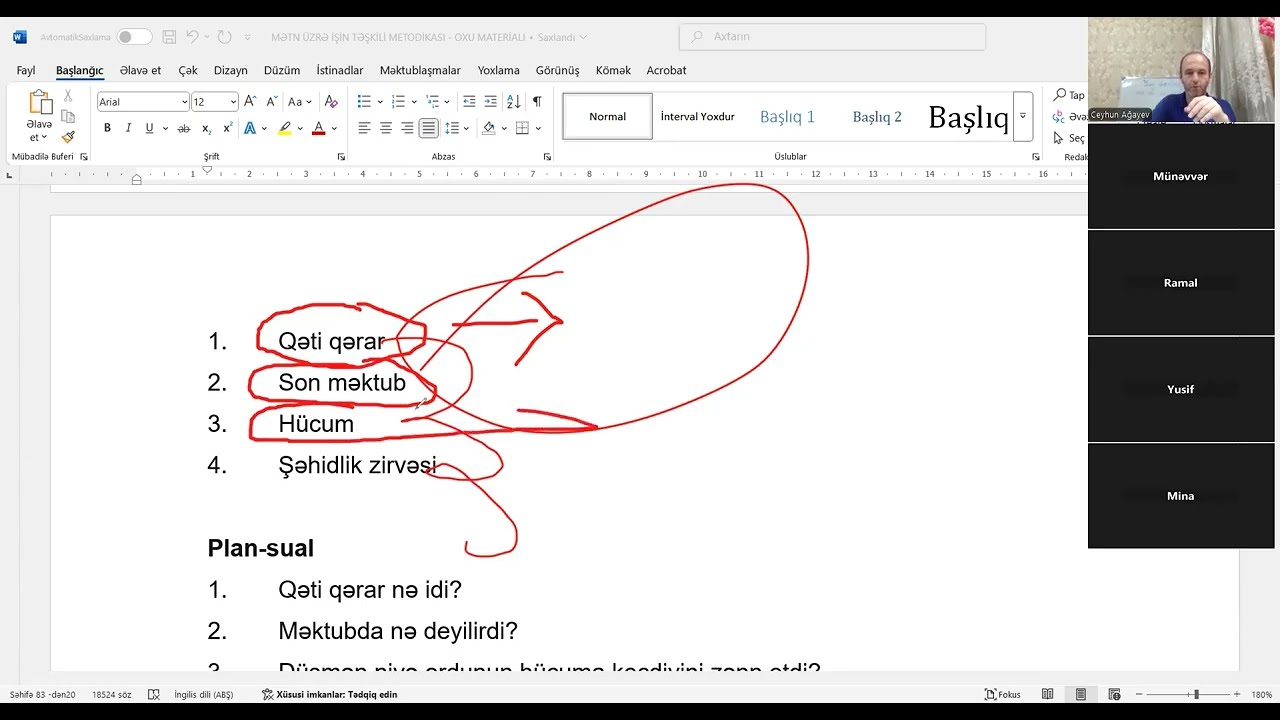Screen dimensions: 1280x720
Task: Open the Fayl menu
Action: click(26, 70)
